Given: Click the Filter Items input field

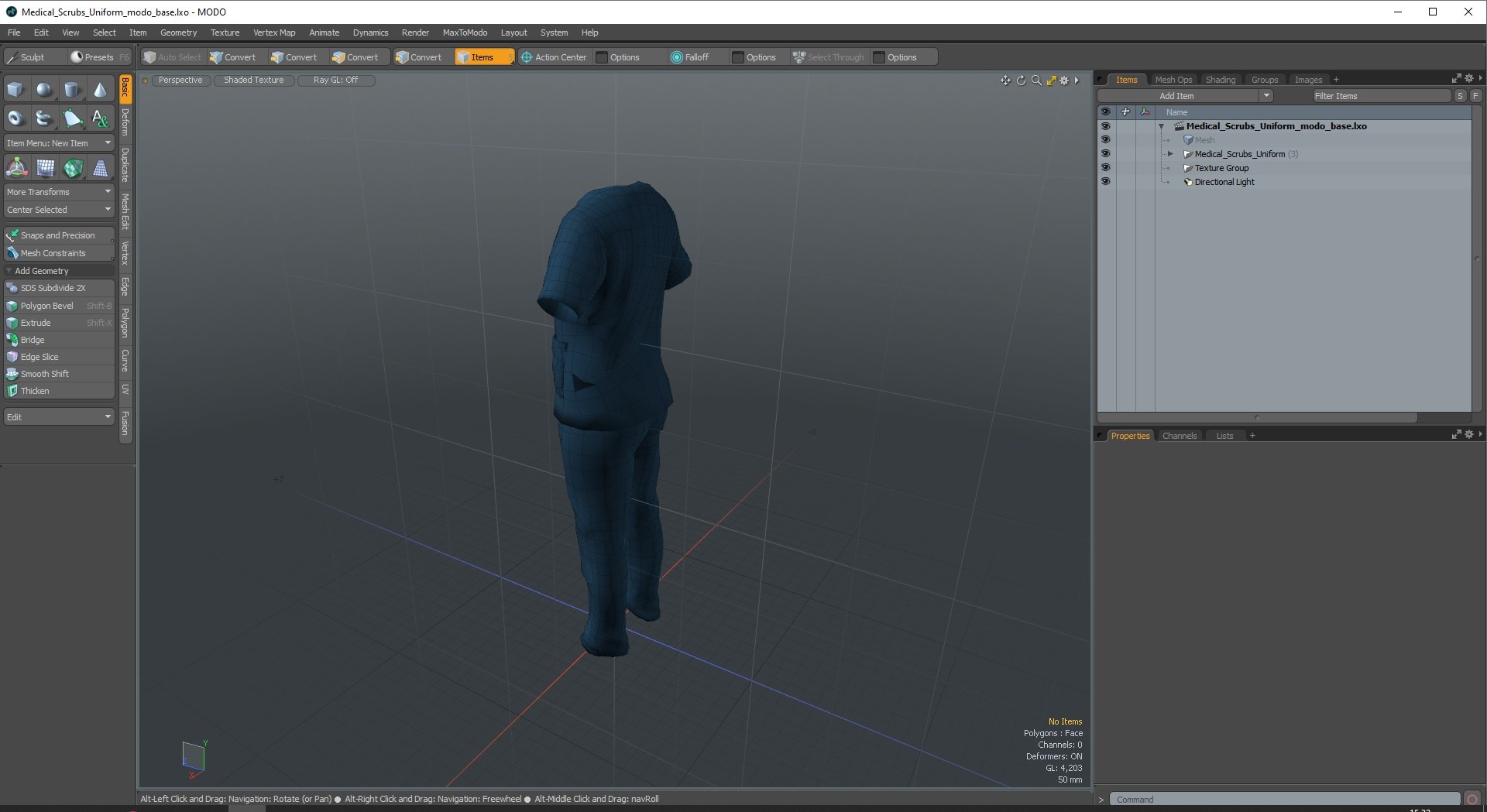Looking at the screenshot, I should tap(1380, 96).
